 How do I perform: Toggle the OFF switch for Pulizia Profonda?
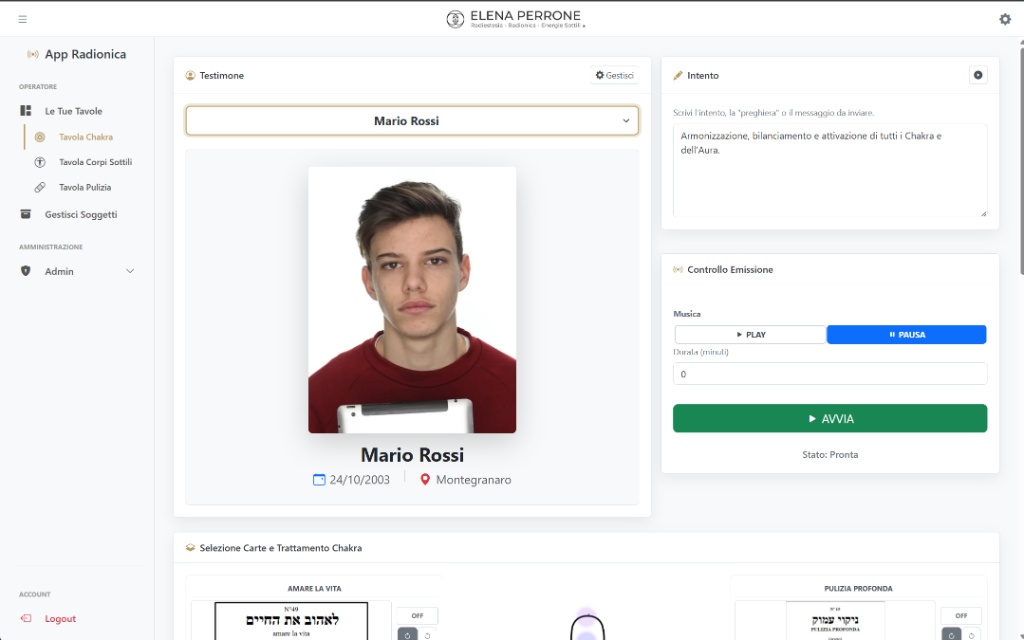point(960,616)
